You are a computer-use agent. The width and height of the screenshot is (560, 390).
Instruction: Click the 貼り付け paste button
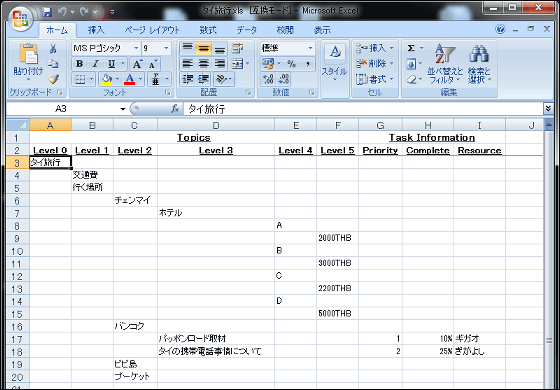[x=28, y=64]
